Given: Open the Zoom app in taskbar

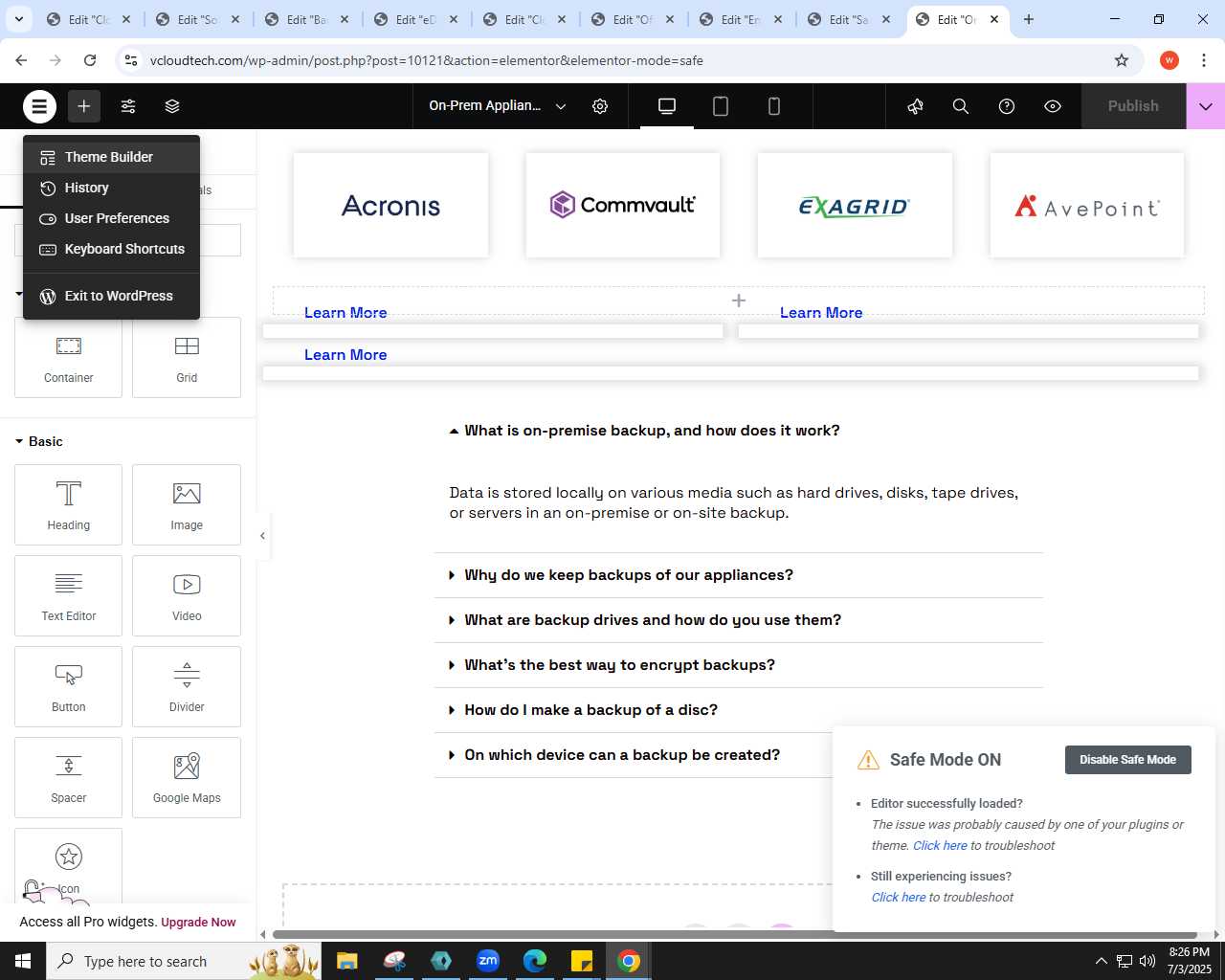Looking at the screenshot, I should coord(488,961).
